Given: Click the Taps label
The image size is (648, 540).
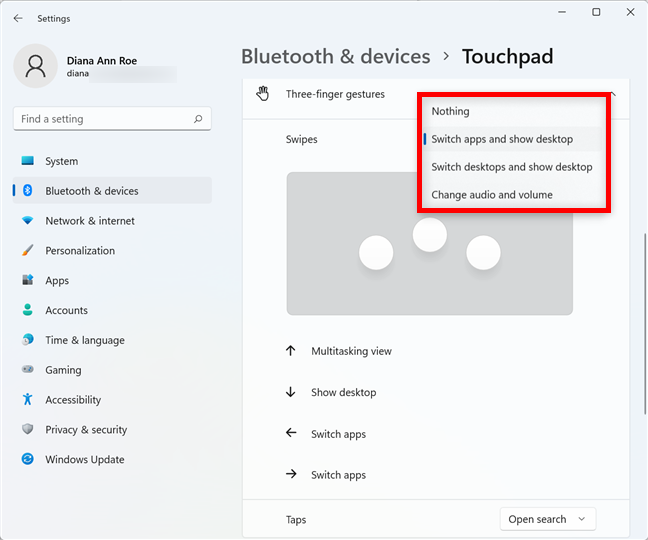Looking at the screenshot, I should coord(296,519).
